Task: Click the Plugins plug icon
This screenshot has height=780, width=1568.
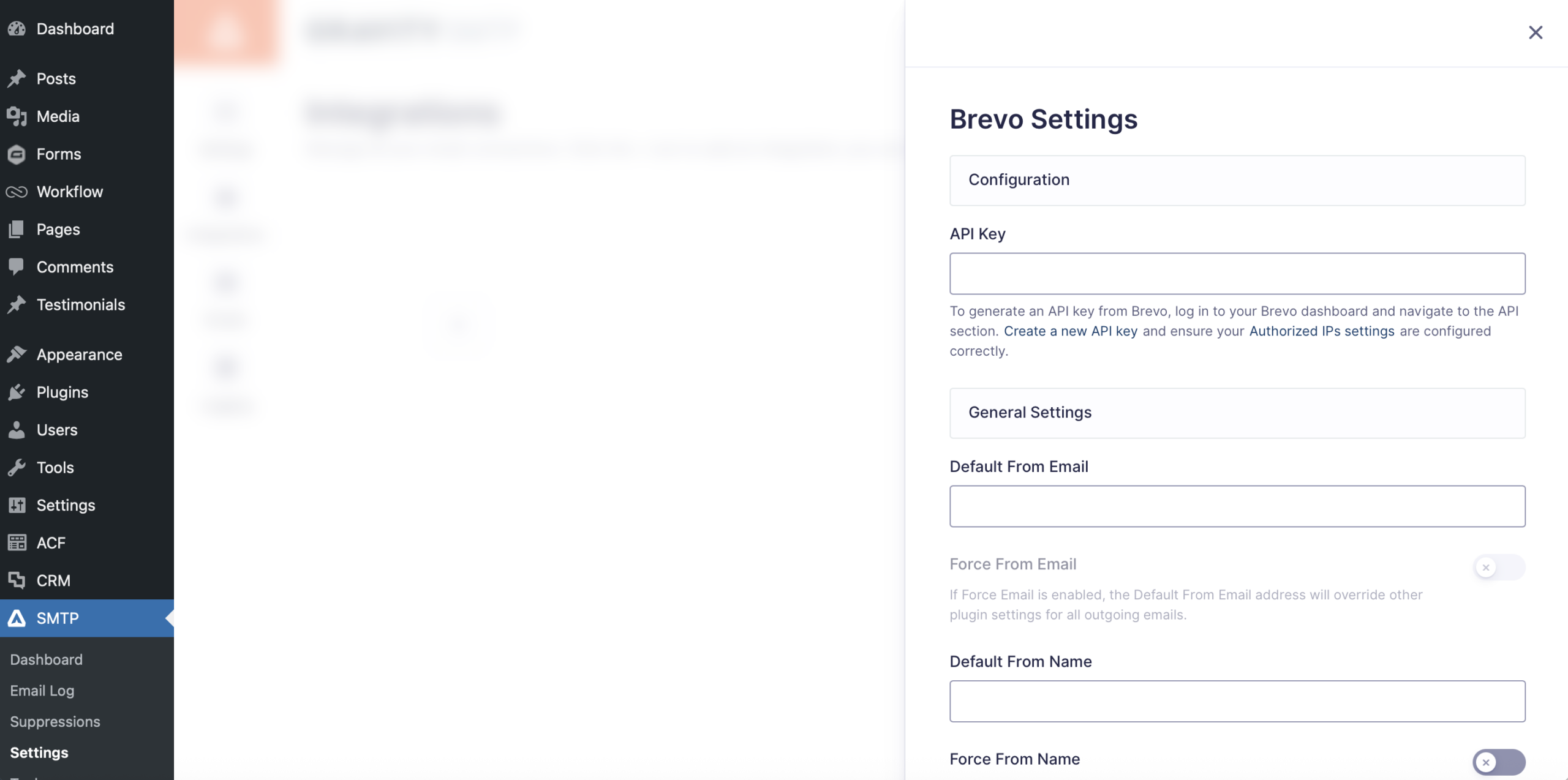Action: [x=17, y=392]
